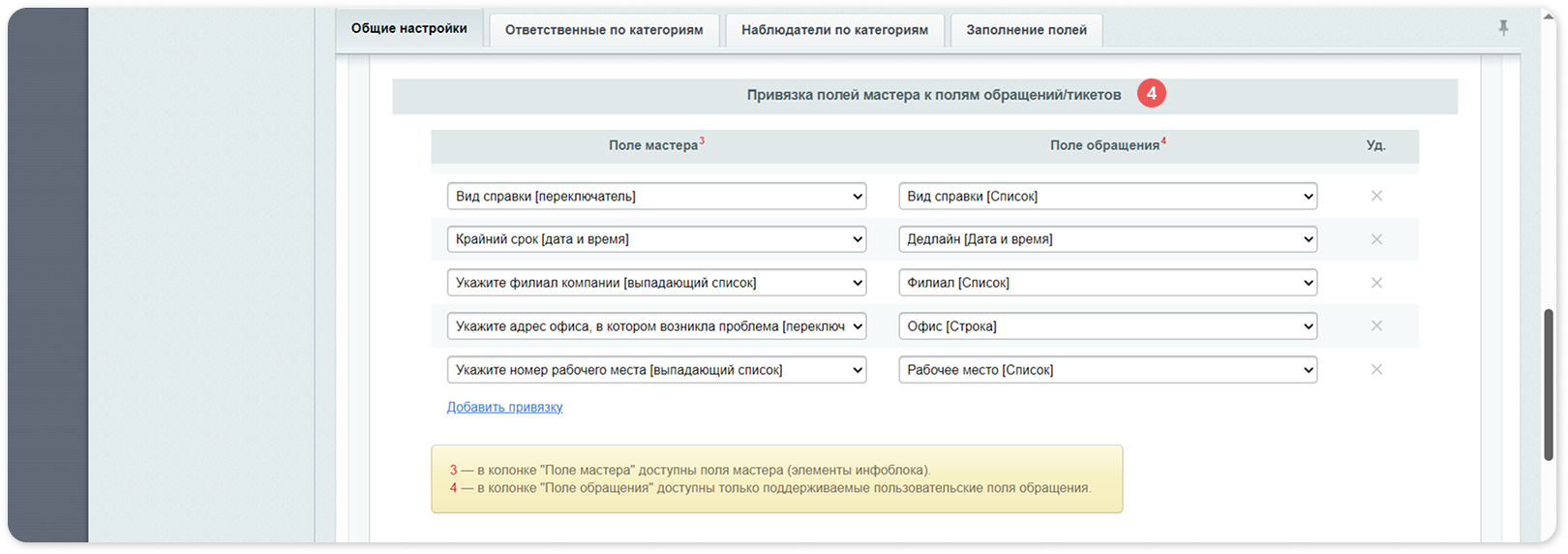Open Офис [Строка] dropdown
The image size is (1568, 554).
click(1108, 326)
